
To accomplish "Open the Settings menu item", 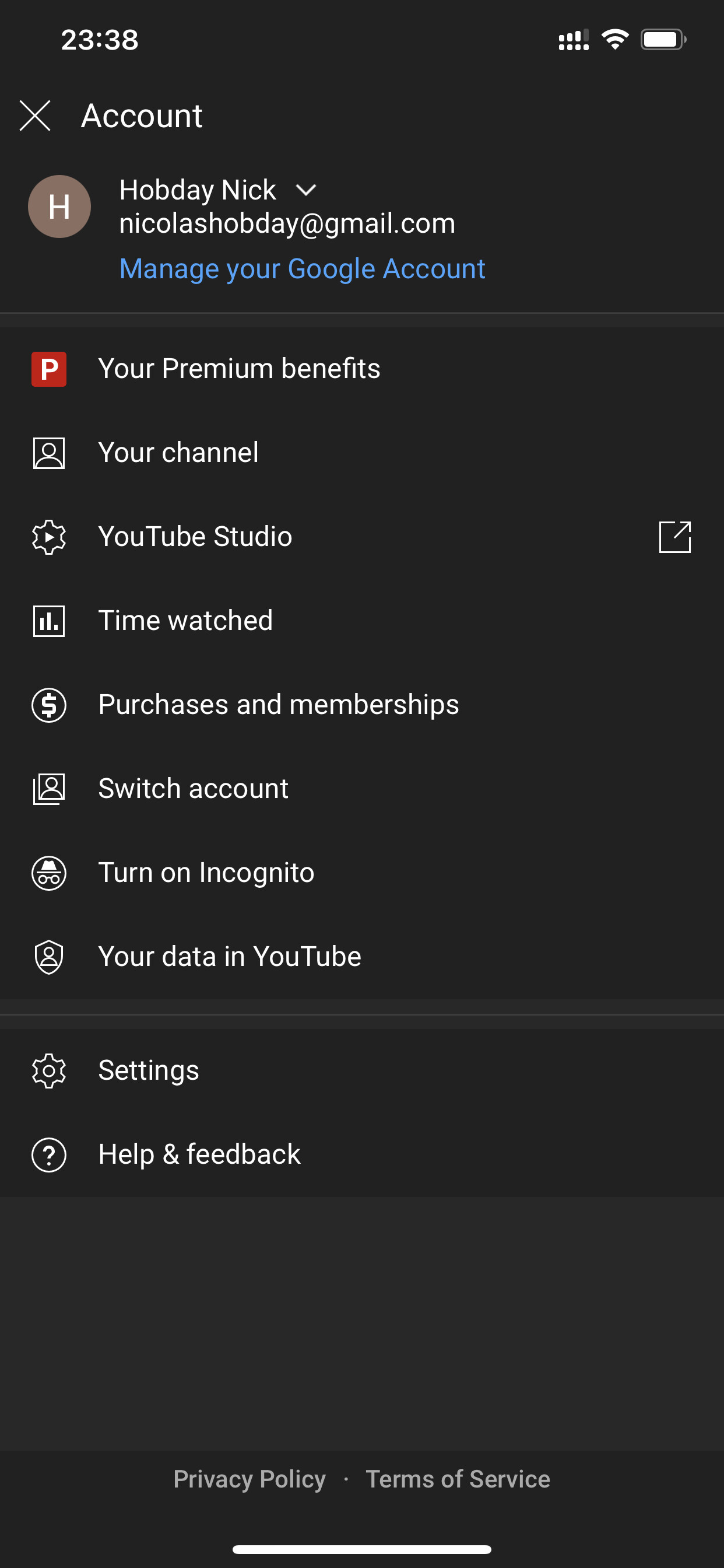I will click(x=149, y=1070).
